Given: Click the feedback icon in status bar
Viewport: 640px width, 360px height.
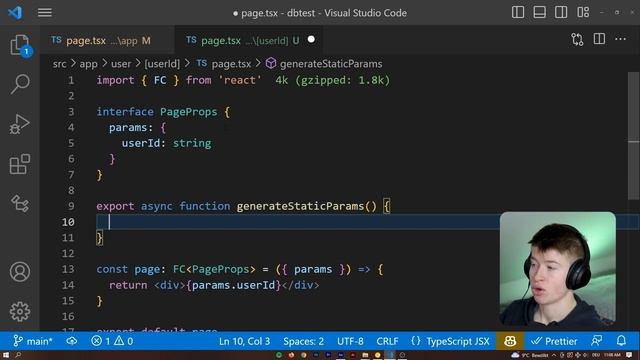Looking at the screenshot, I should [597, 341].
